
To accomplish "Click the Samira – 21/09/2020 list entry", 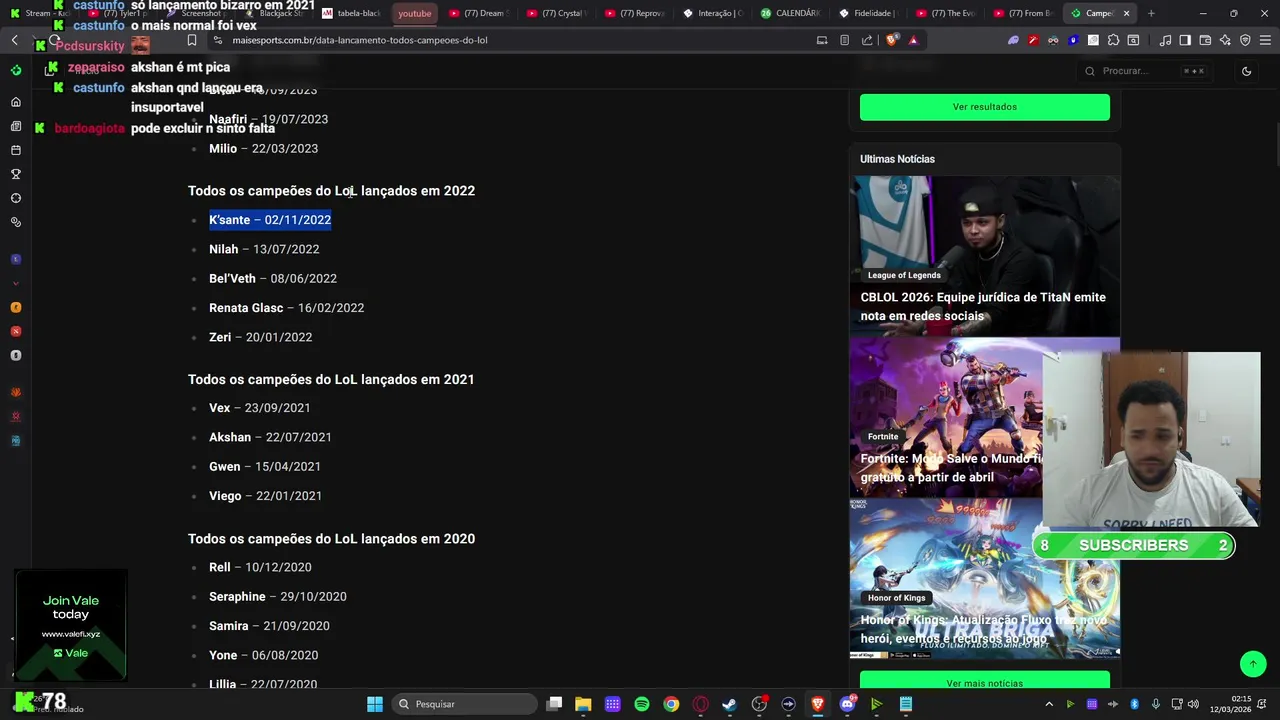I will (269, 626).
